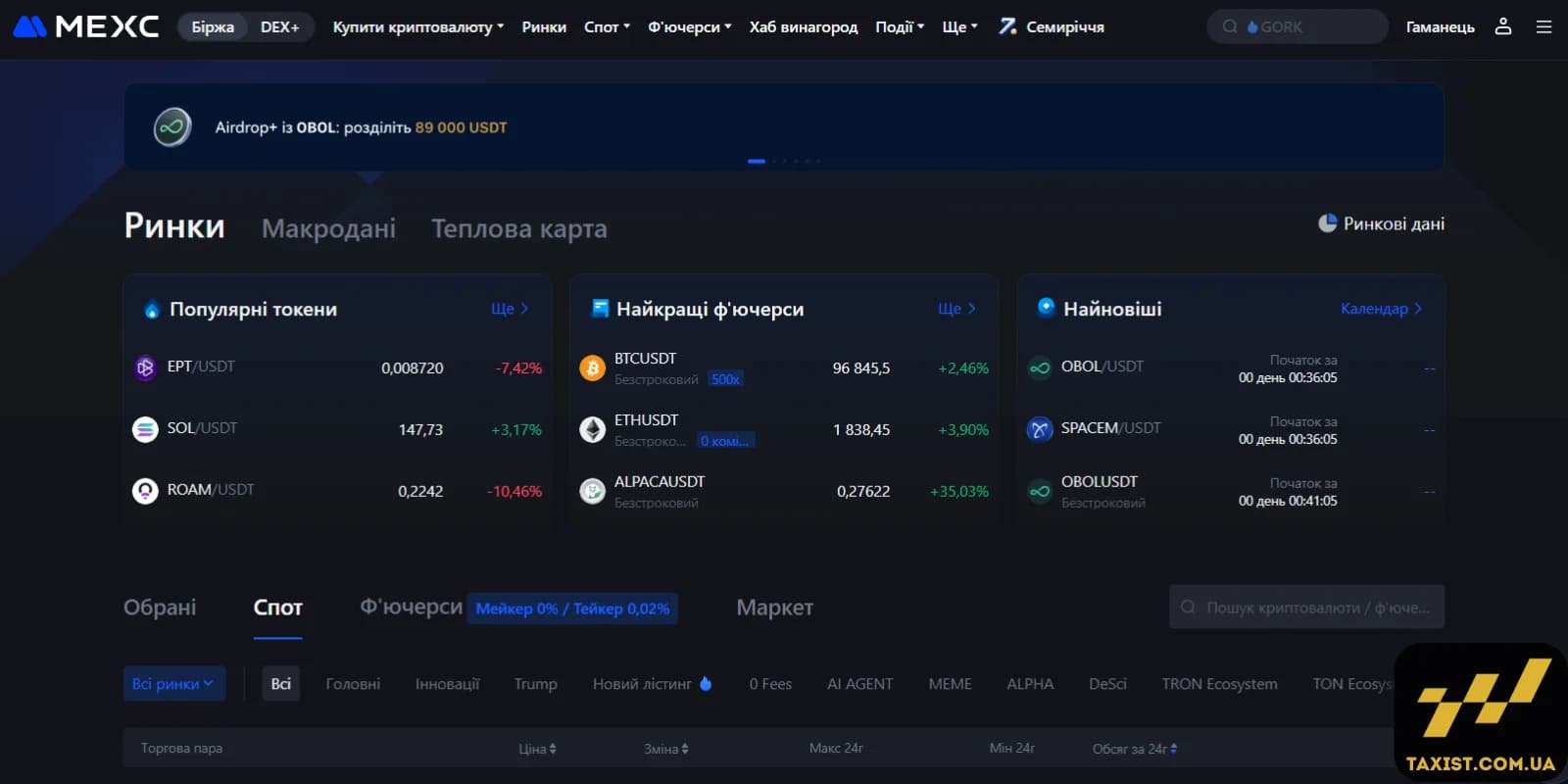Open the user account profile icon
The width and height of the screenshot is (1568, 784).
point(1503,26)
